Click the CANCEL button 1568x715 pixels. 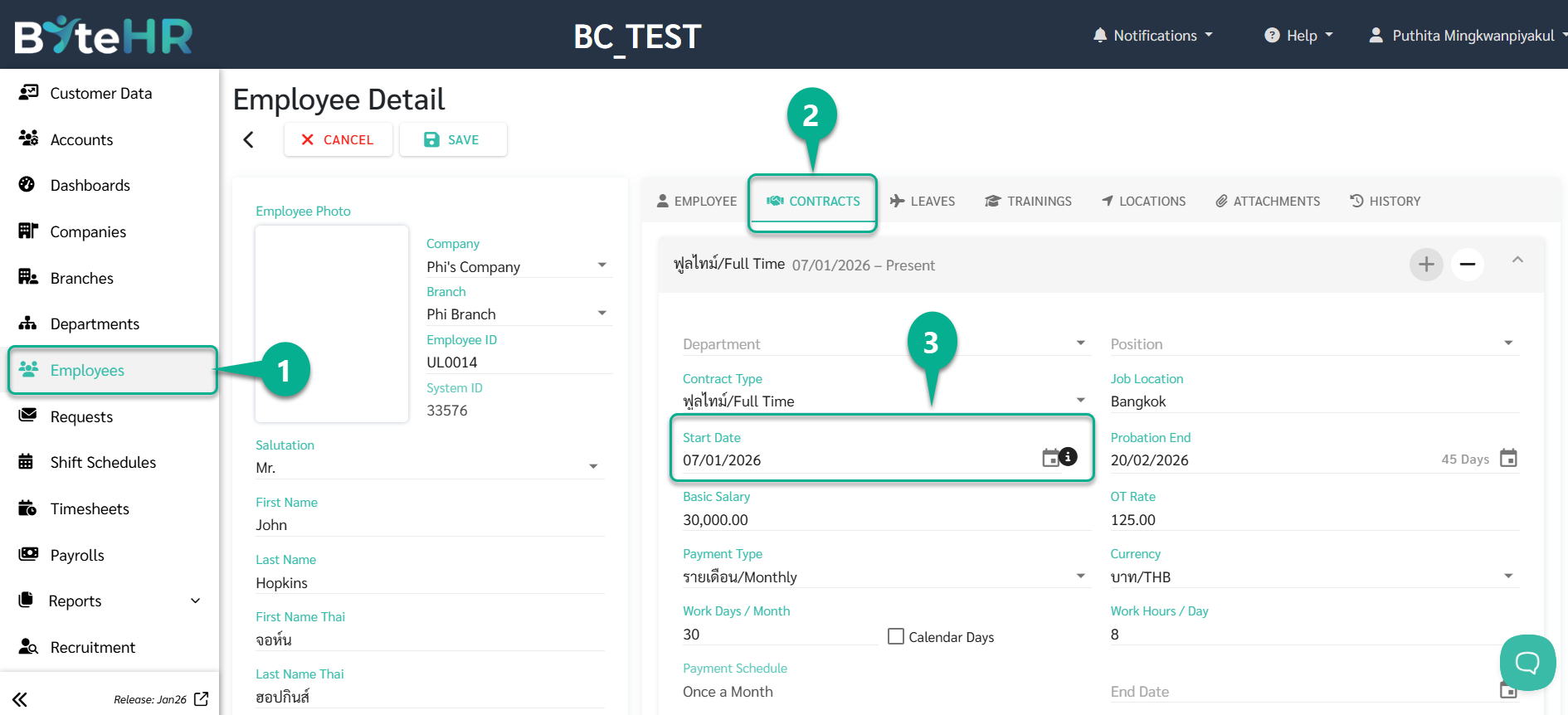pyautogui.click(x=338, y=139)
